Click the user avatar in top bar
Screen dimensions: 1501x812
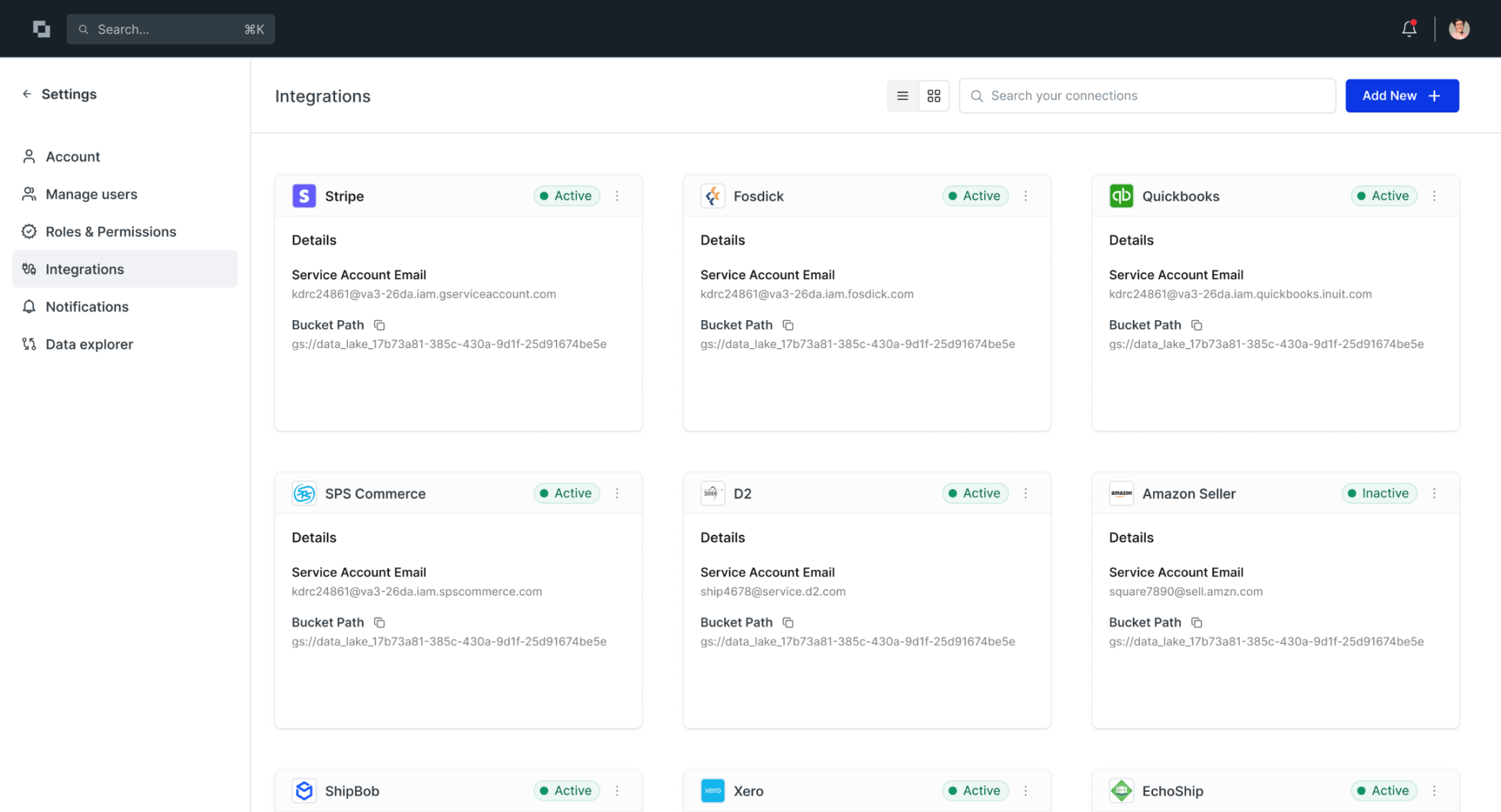(x=1459, y=29)
